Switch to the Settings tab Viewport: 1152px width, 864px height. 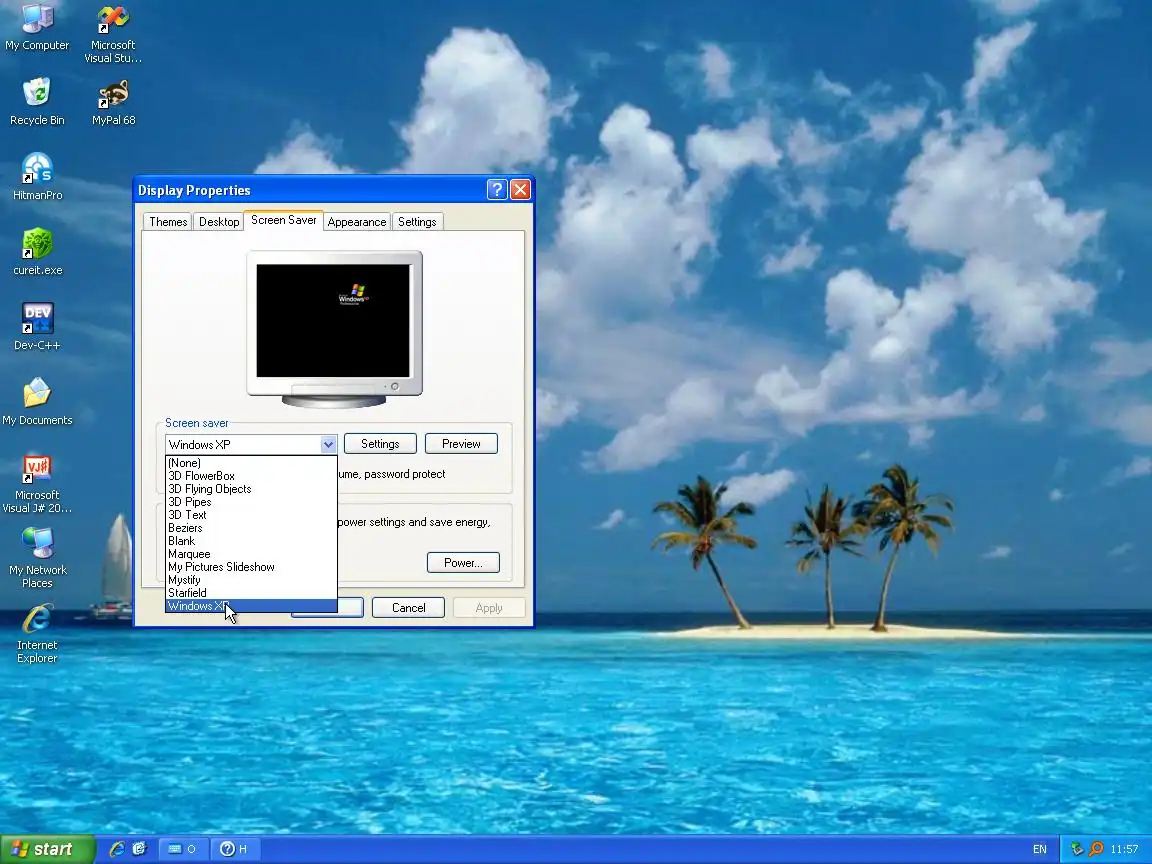click(x=417, y=222)
